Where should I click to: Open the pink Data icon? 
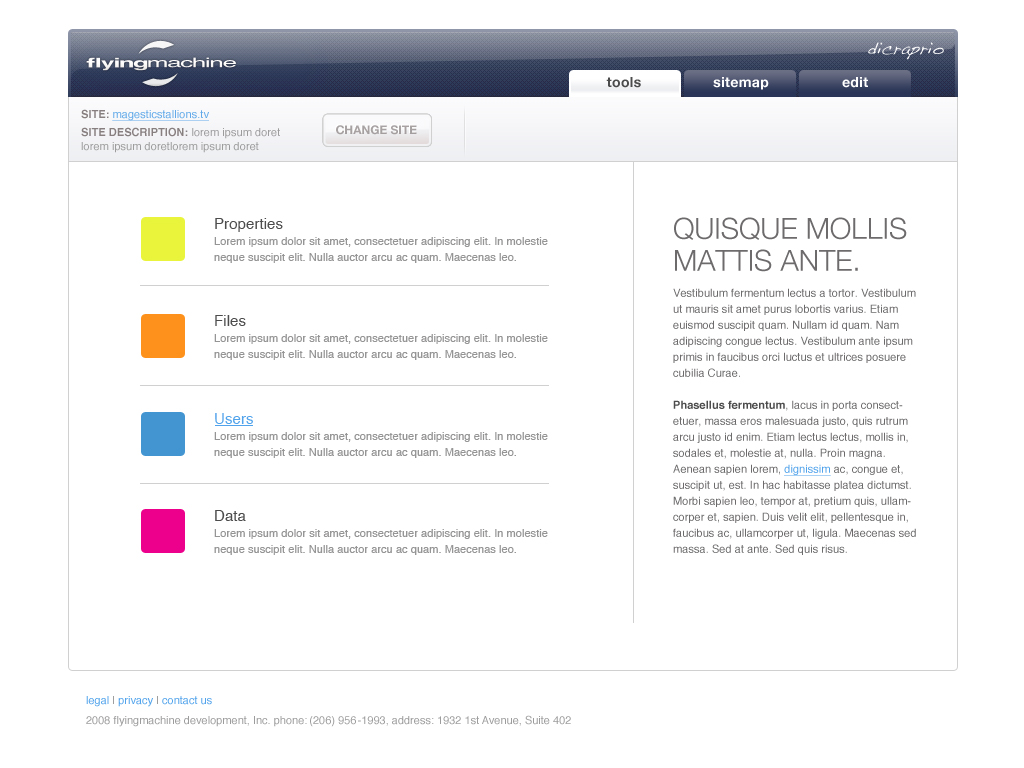coord(163,531)
